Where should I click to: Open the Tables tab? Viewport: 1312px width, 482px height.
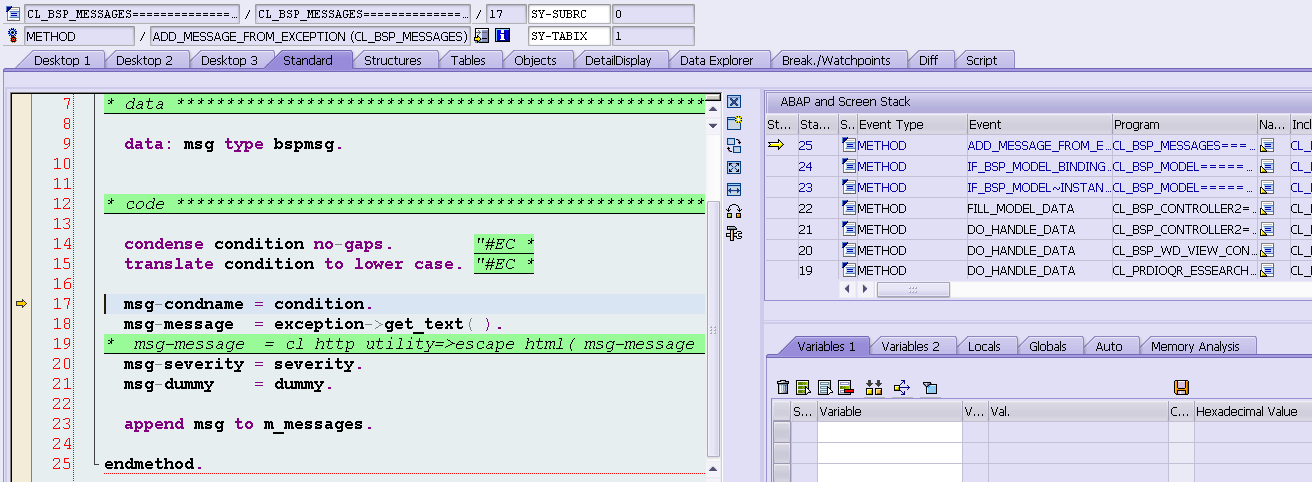pyautogui.click(x=468, y=60)
